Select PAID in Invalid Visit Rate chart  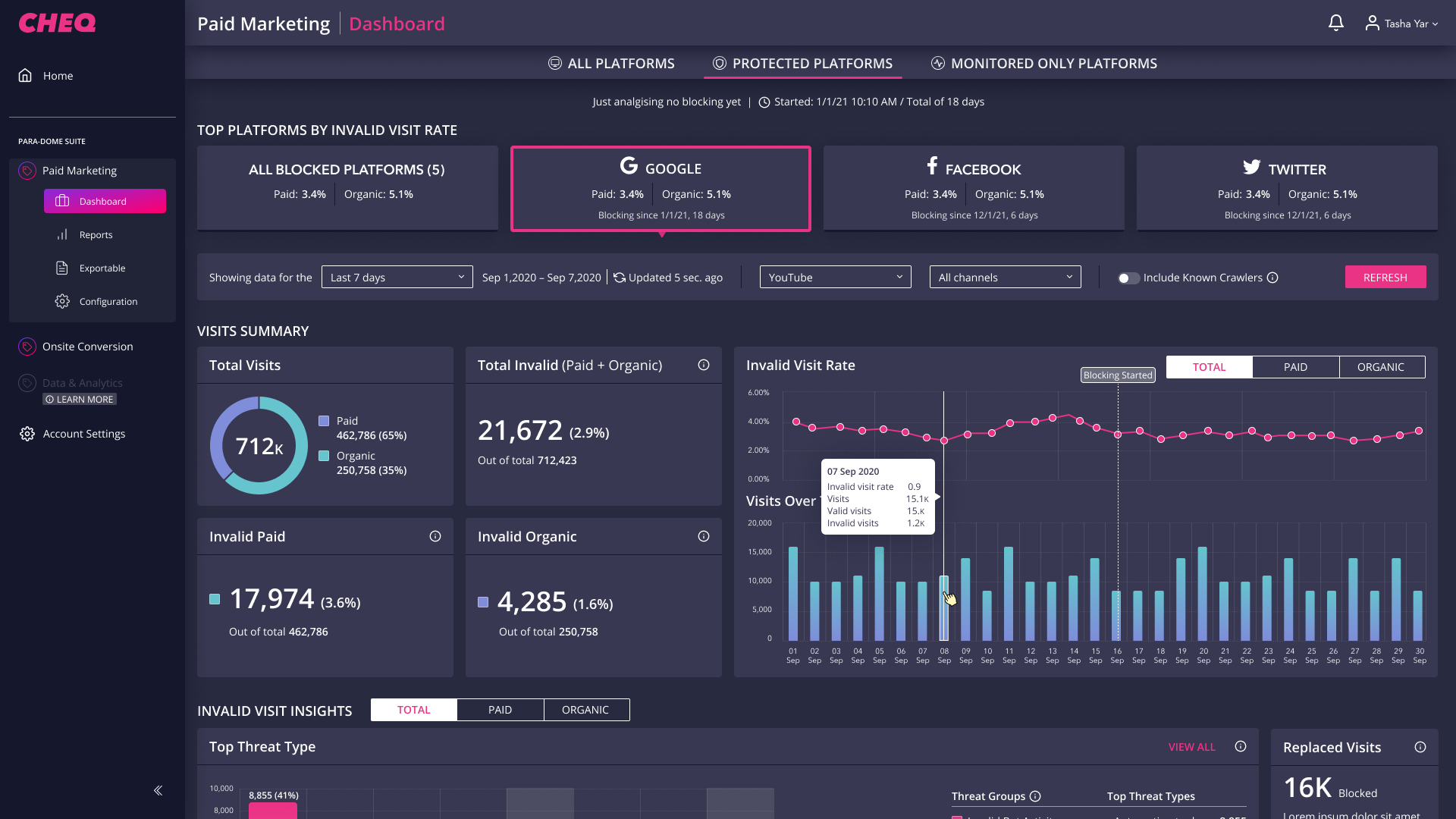click(x=1295, y=367)
